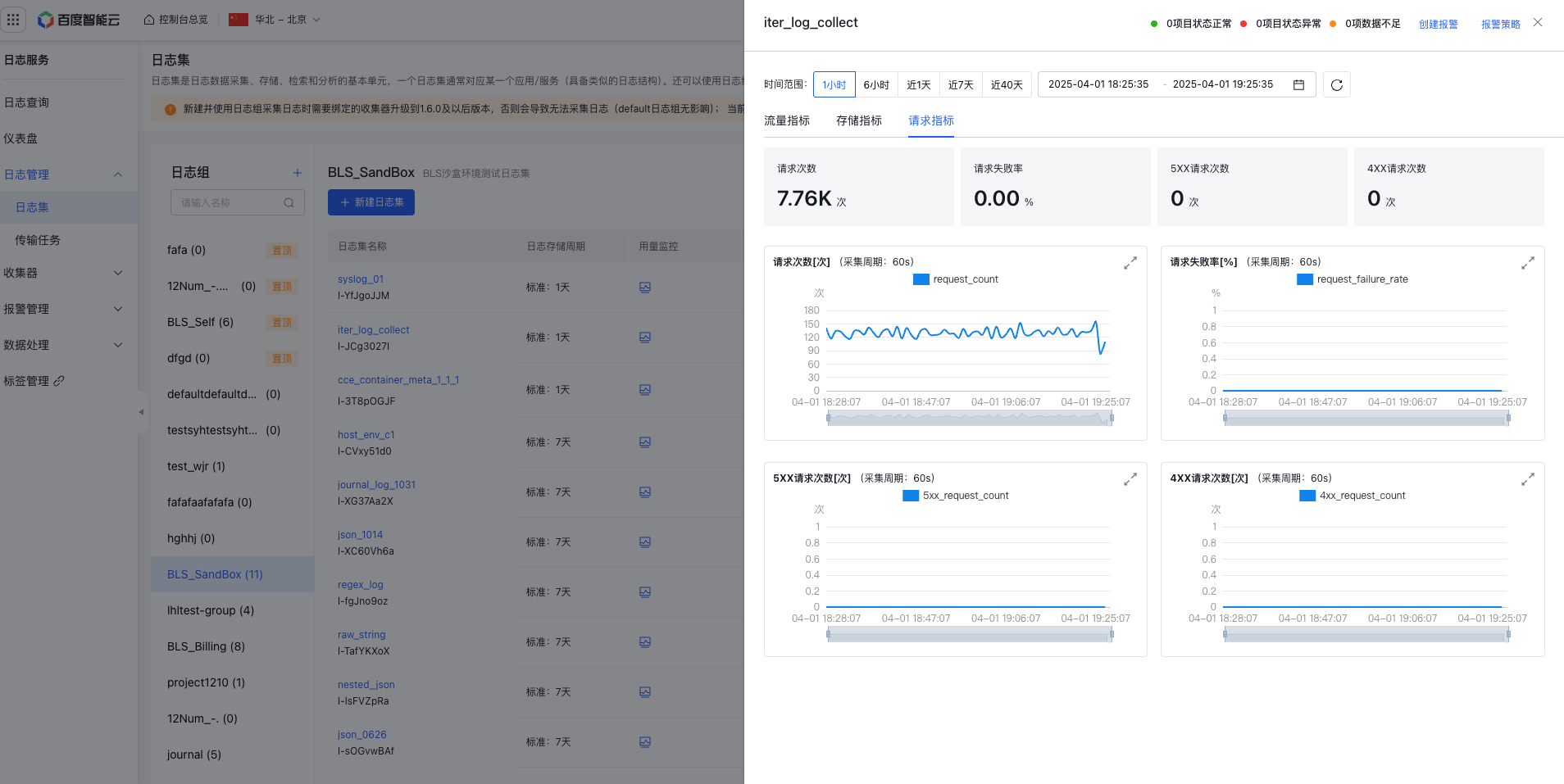Screen dimensions: 1564x784
Task: Select BLS_SandBox (11) log group
Action: click(x=233, y=574)
